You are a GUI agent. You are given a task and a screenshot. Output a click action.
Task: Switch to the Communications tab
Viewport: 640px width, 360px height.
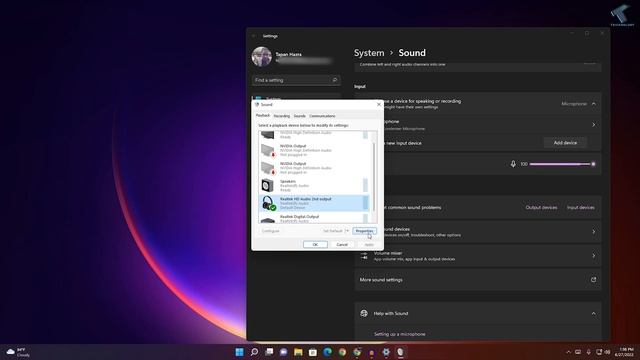tap(322, 116)
